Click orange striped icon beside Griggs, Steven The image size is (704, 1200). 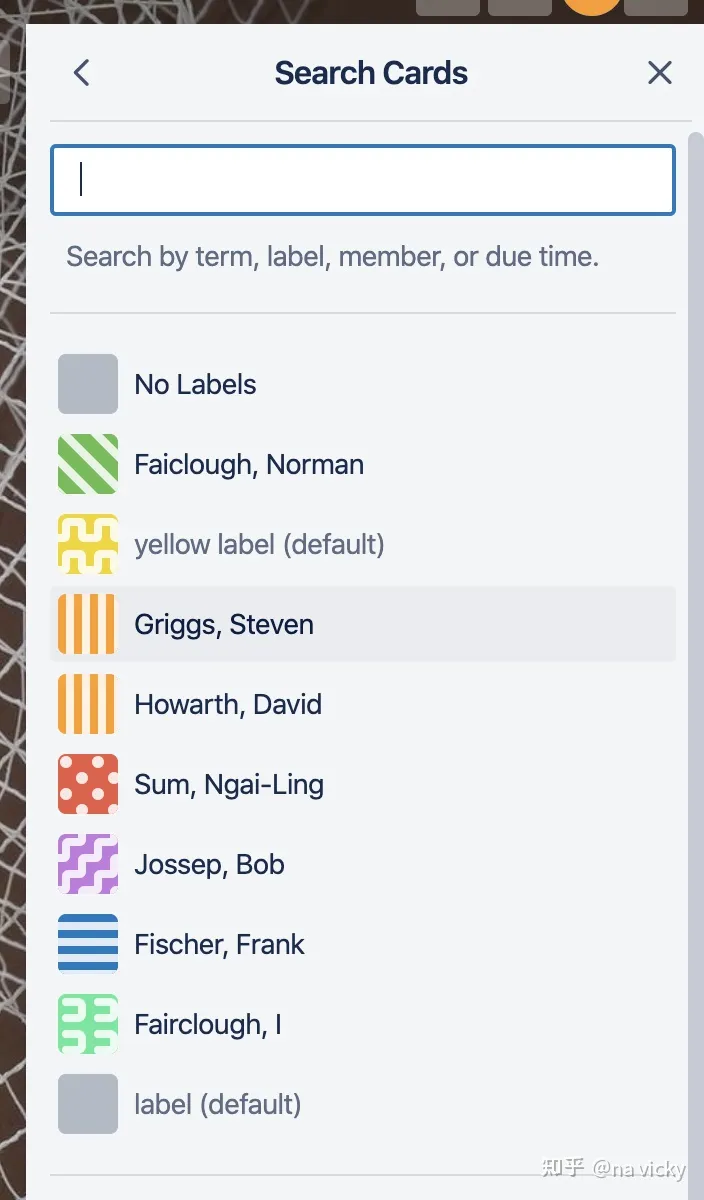tap(88, 624)
